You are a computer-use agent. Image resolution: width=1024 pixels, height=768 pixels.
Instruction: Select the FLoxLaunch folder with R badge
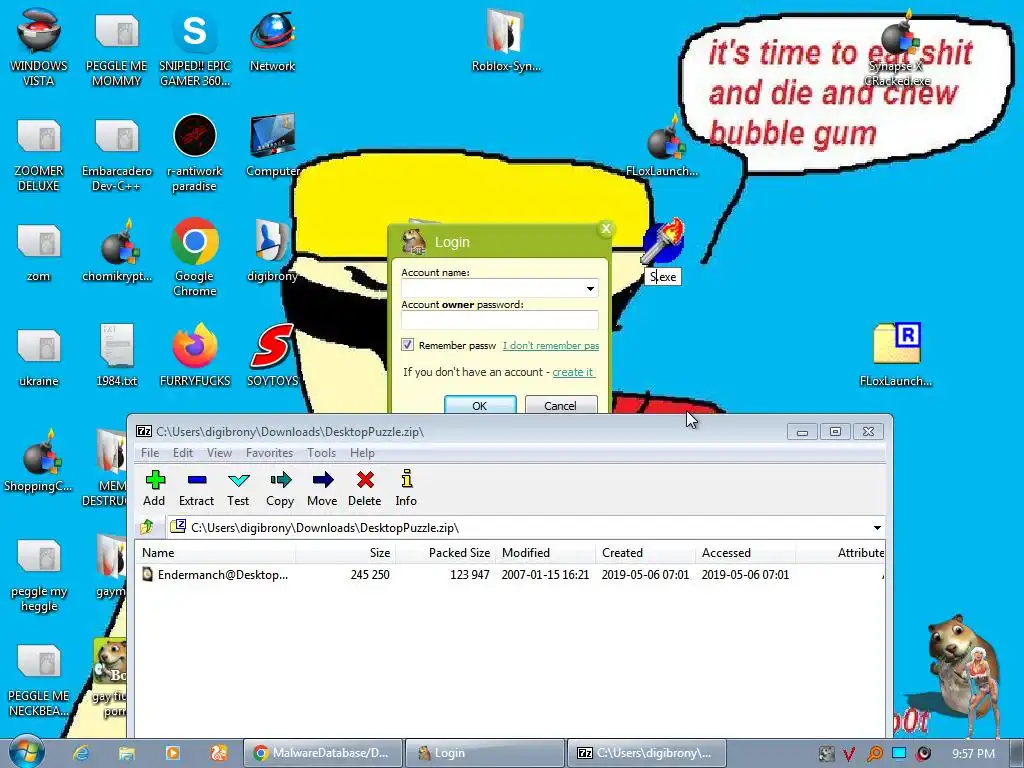[896, 355]
